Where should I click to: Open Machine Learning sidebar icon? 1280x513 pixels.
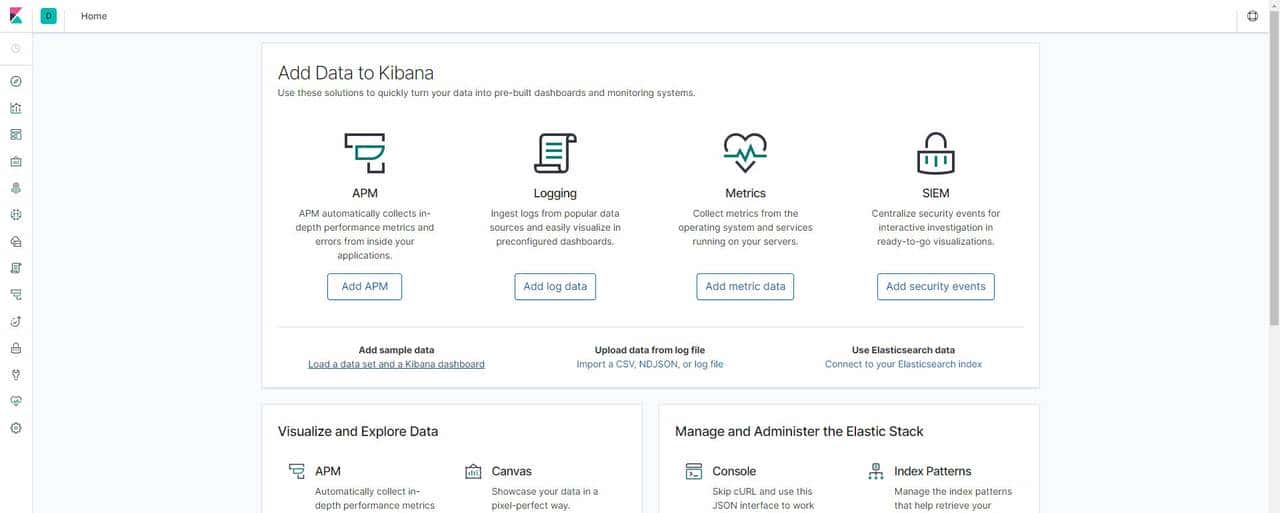16,215
